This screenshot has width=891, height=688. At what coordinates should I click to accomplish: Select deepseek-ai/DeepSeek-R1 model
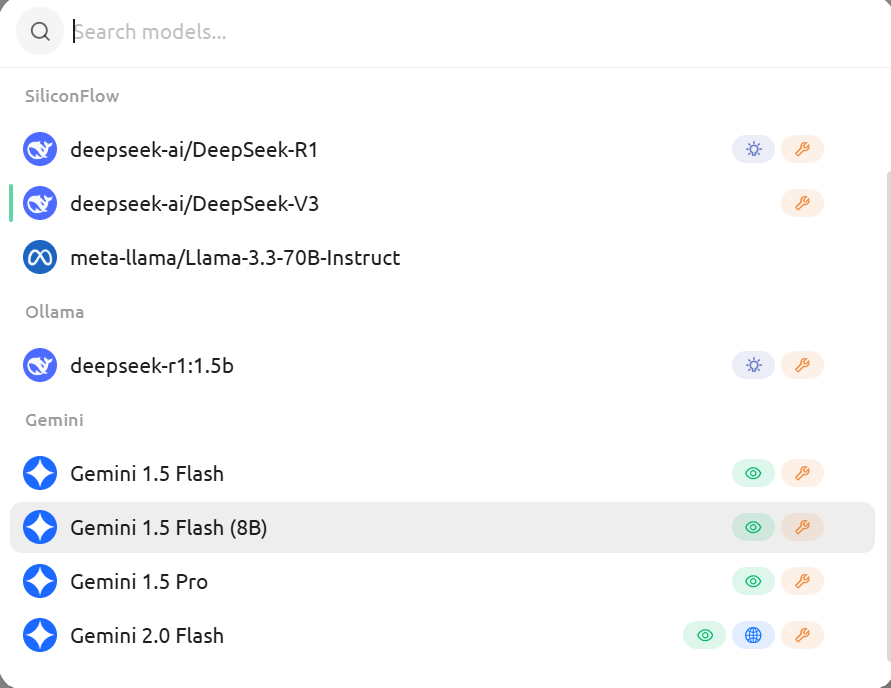[x=442, y=149]
